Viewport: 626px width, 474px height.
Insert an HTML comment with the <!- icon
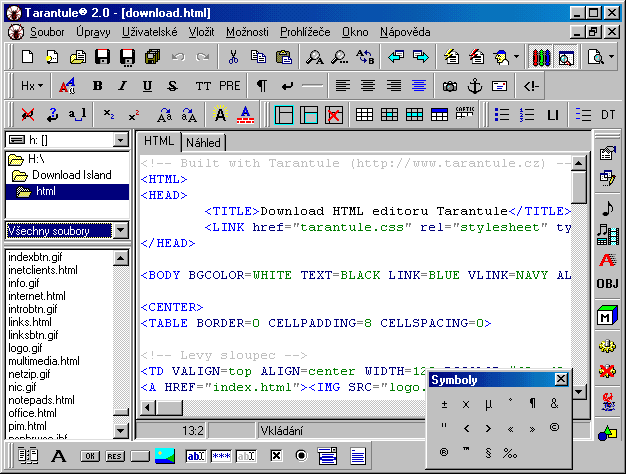[531, 86]
